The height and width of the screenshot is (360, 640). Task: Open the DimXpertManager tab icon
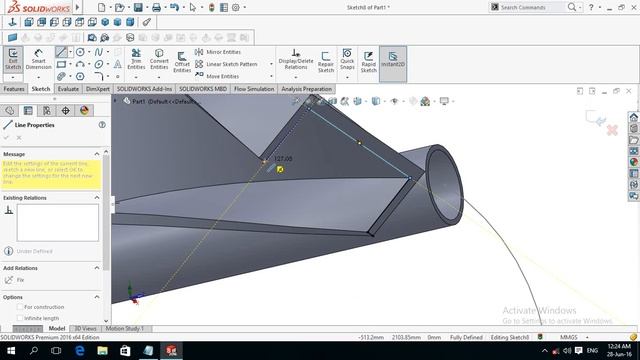click(x=65, y=111)
